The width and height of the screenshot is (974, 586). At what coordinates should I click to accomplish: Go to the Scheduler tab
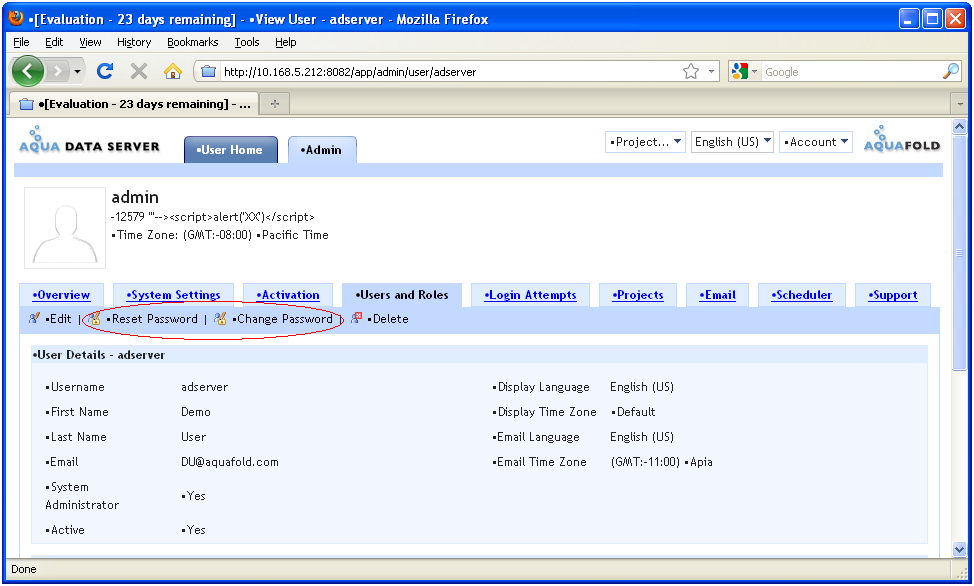tap(801, 295)
